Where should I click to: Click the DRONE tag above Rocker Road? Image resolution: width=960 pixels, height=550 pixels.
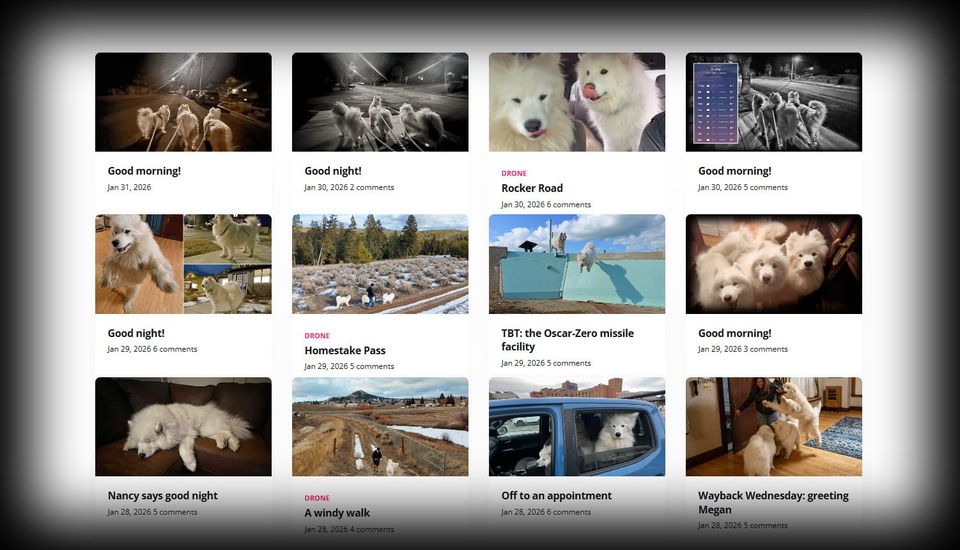click(514, 173)
